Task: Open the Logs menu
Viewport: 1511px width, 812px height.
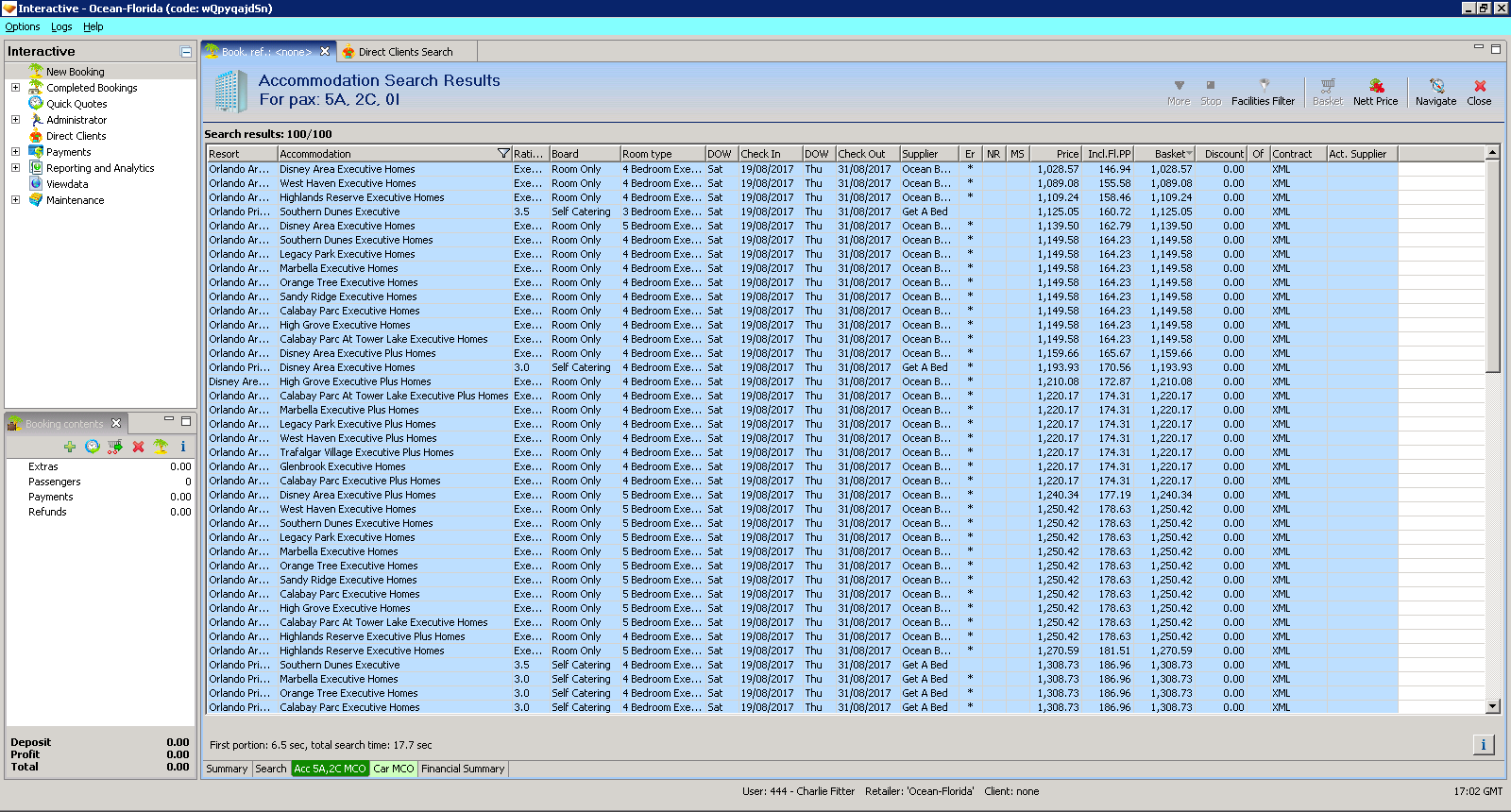Action: coord(61,26)
